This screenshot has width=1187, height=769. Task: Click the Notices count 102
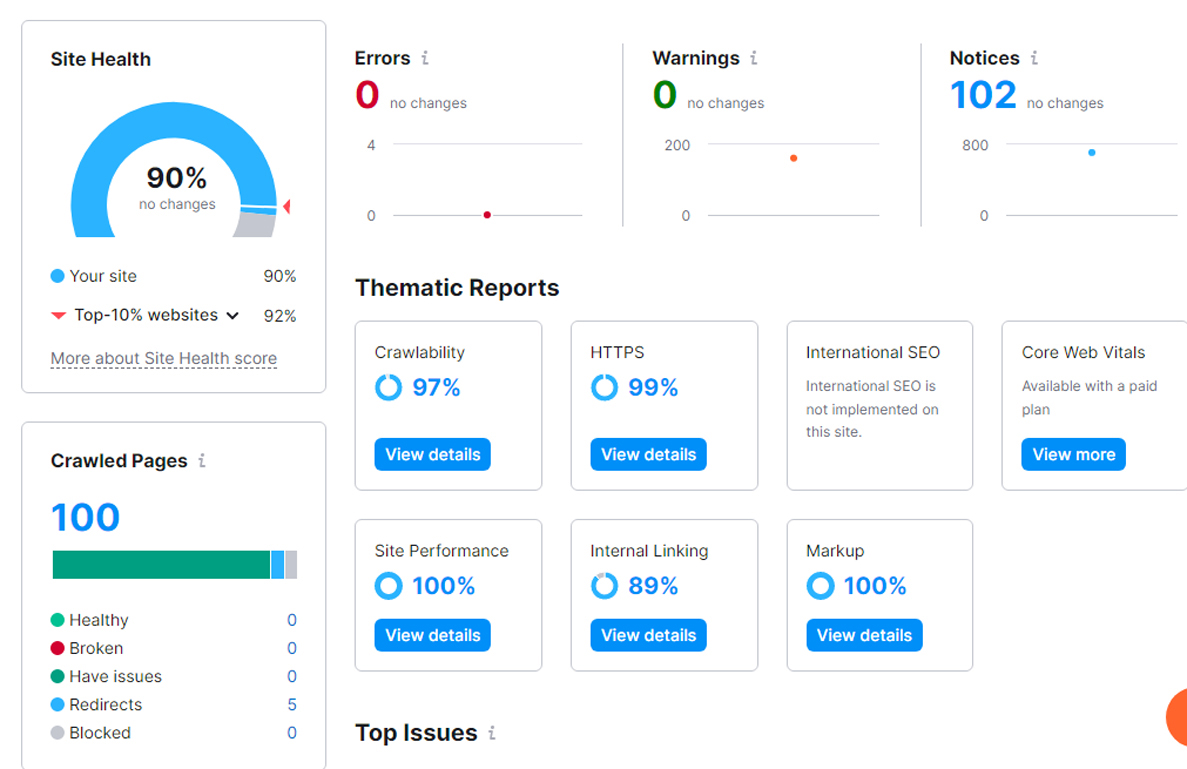pyautogui.click(x=983, y=95)
